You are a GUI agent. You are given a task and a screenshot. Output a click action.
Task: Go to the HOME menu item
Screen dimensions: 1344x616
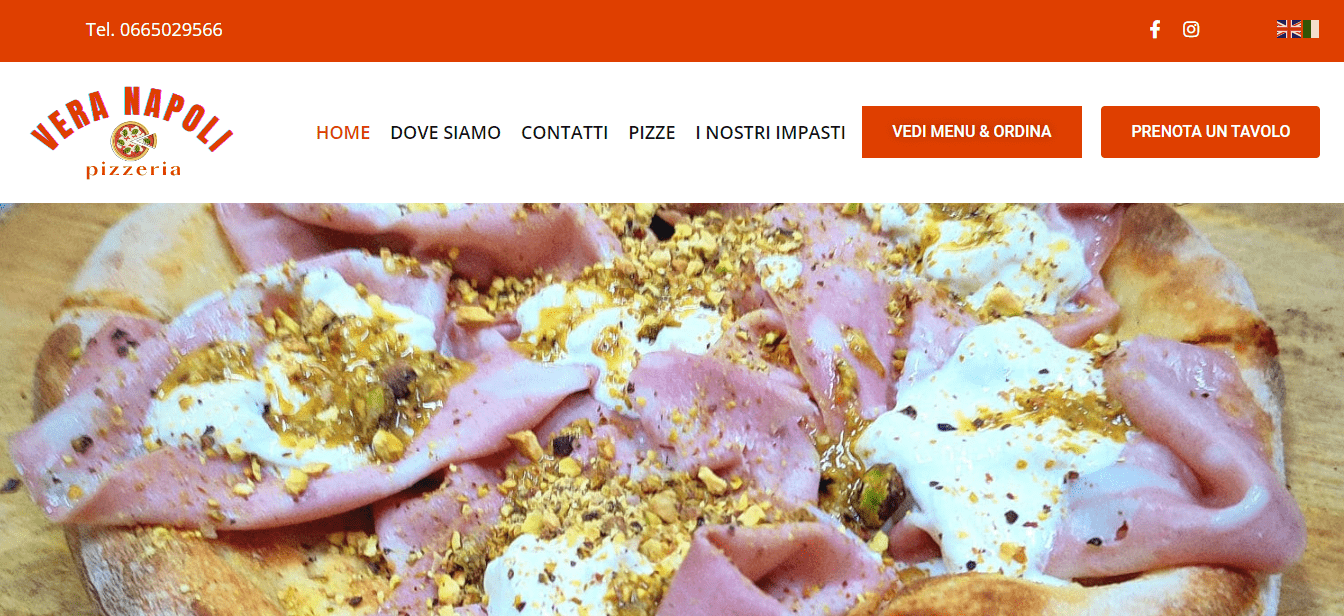point(343,132)
